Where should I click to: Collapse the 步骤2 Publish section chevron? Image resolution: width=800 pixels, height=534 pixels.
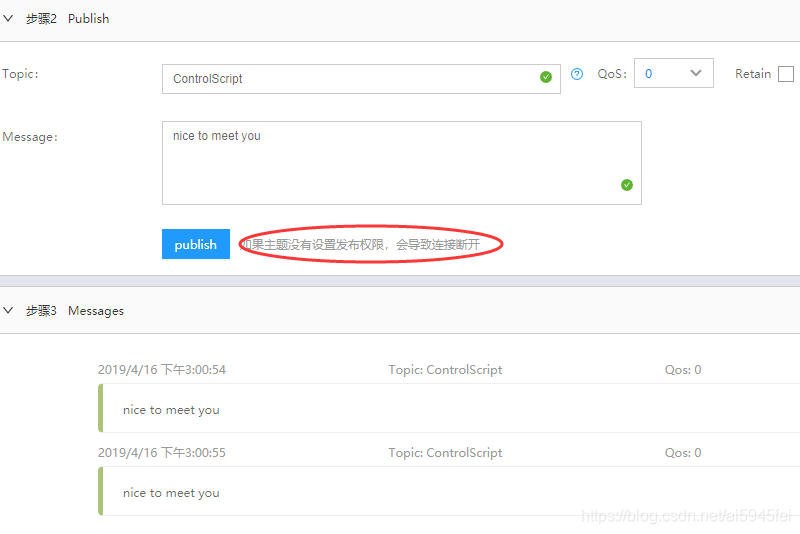point(8,18)
